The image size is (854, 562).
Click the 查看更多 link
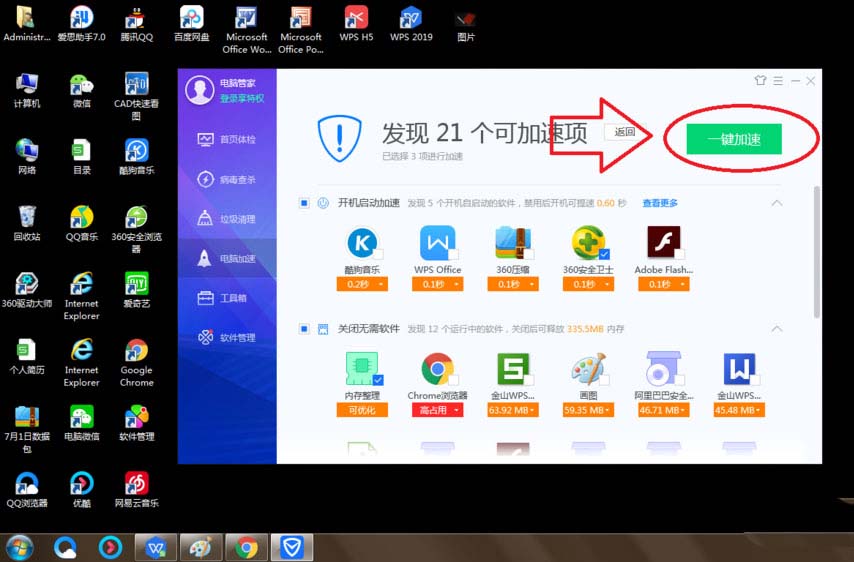click(x=660, y=203)
